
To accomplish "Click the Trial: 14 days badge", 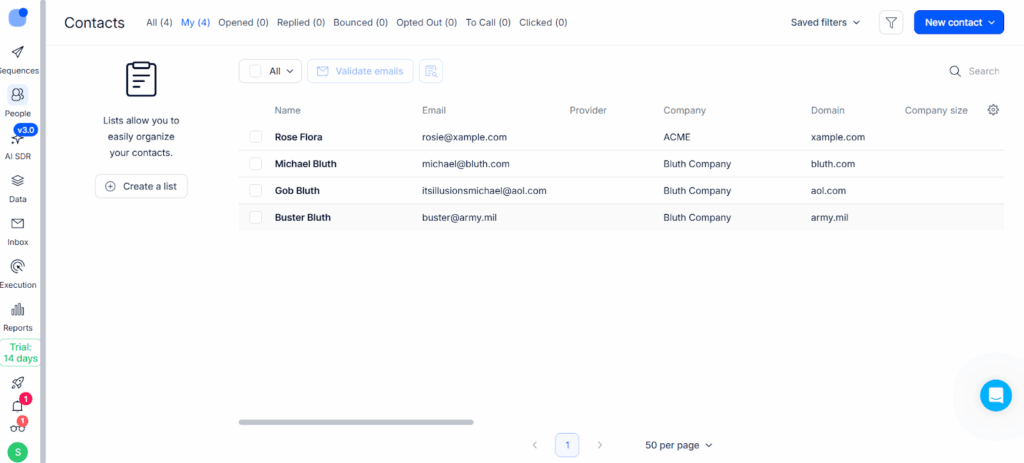I will coord(20,353).
